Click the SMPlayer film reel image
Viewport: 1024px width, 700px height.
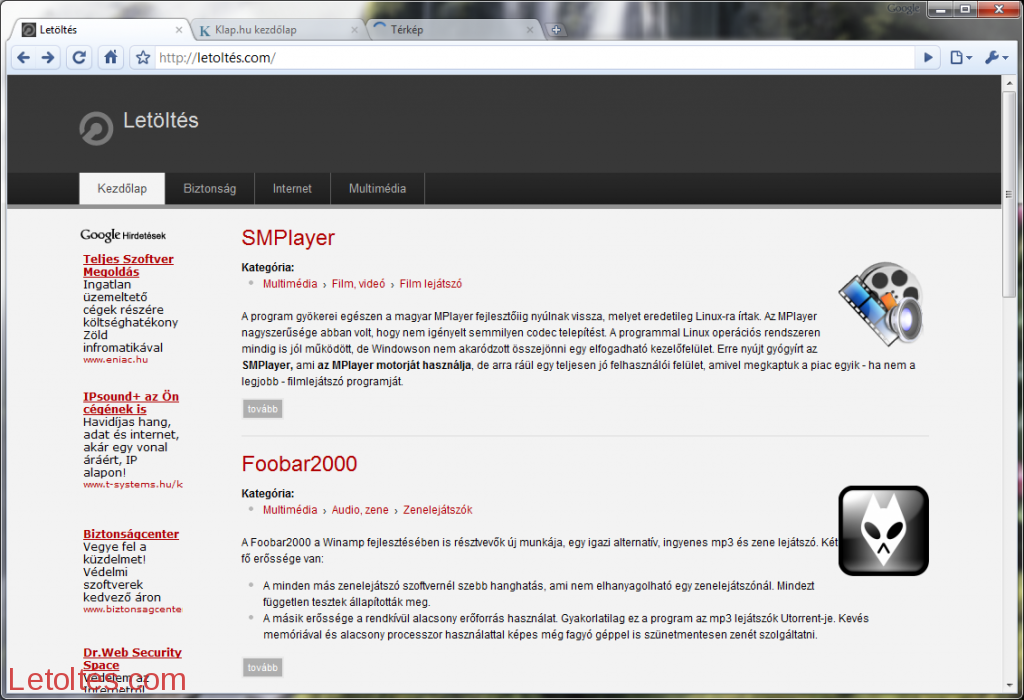click(882, 304)
